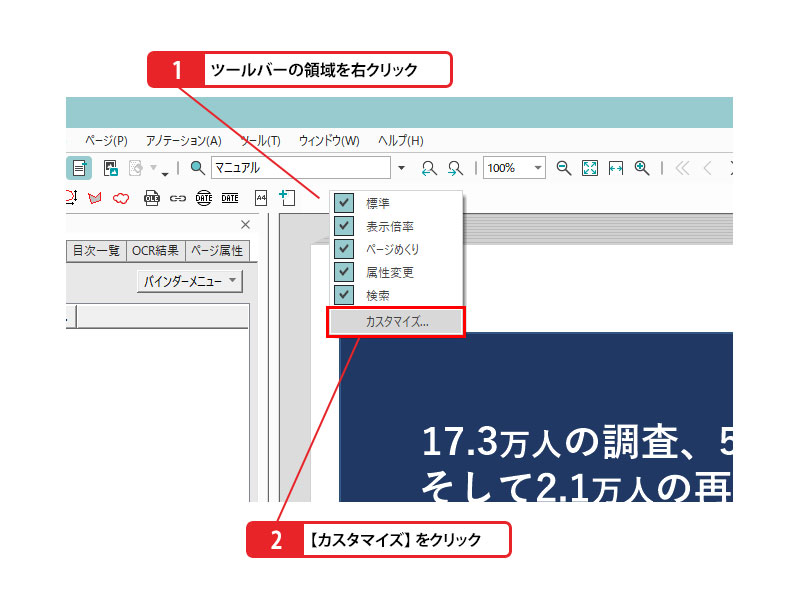The image size is (800, 600).
Task: Go to previous page chevron icon
Action: point(708,168)
